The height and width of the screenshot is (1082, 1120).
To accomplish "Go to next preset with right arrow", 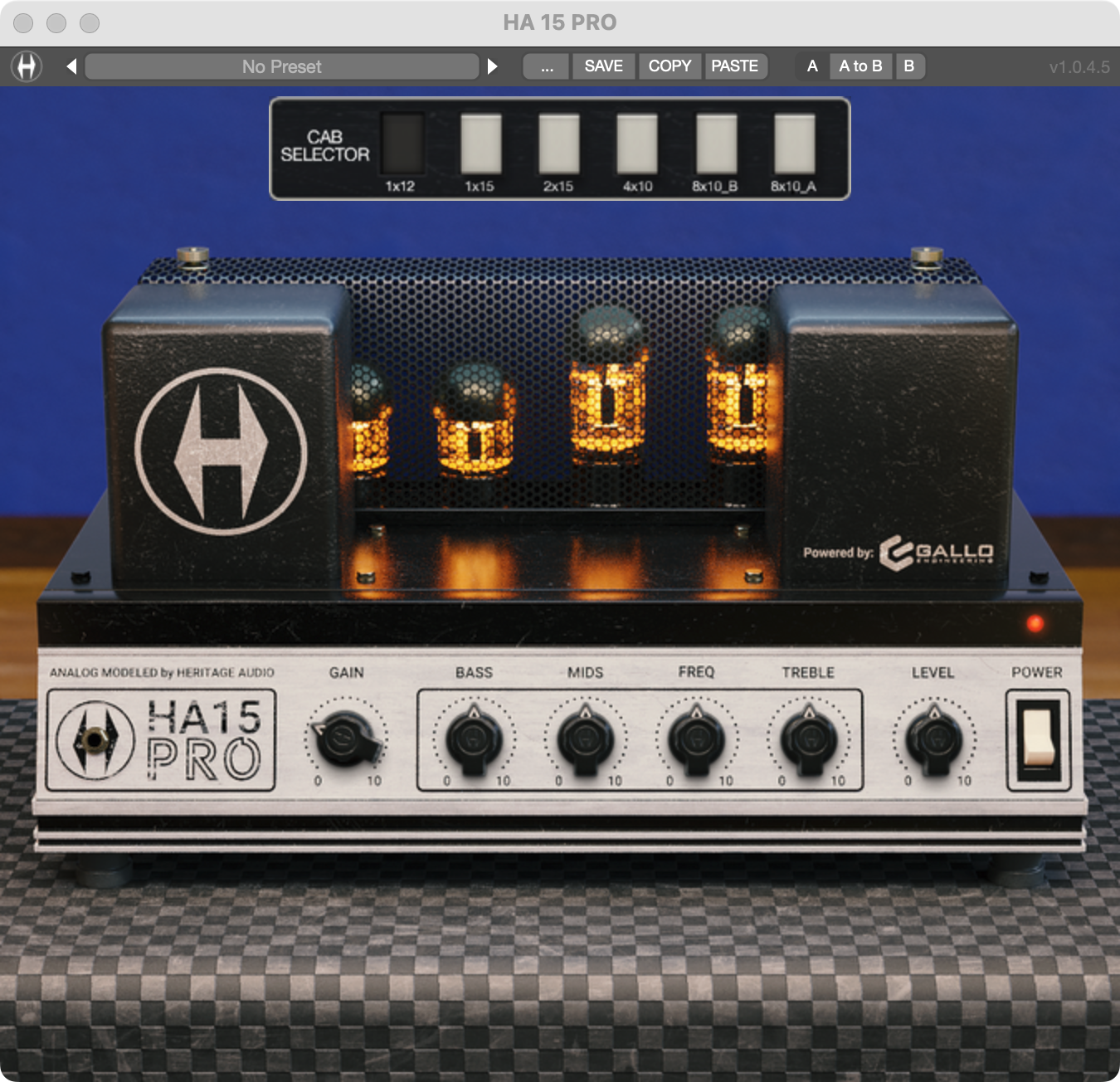I will [492, 66].
